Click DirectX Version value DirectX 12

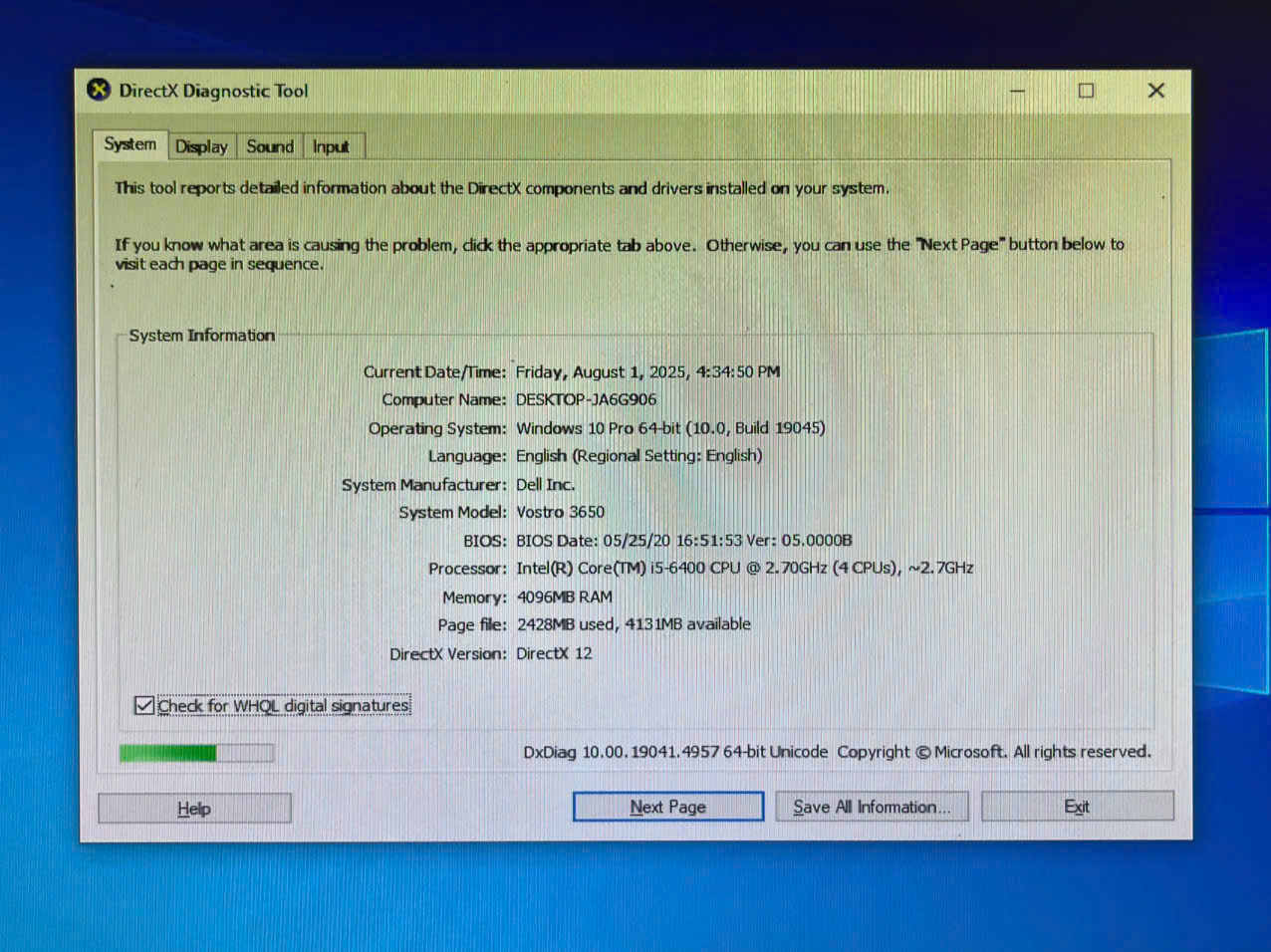pyautogui.click(x=554, y=653)
